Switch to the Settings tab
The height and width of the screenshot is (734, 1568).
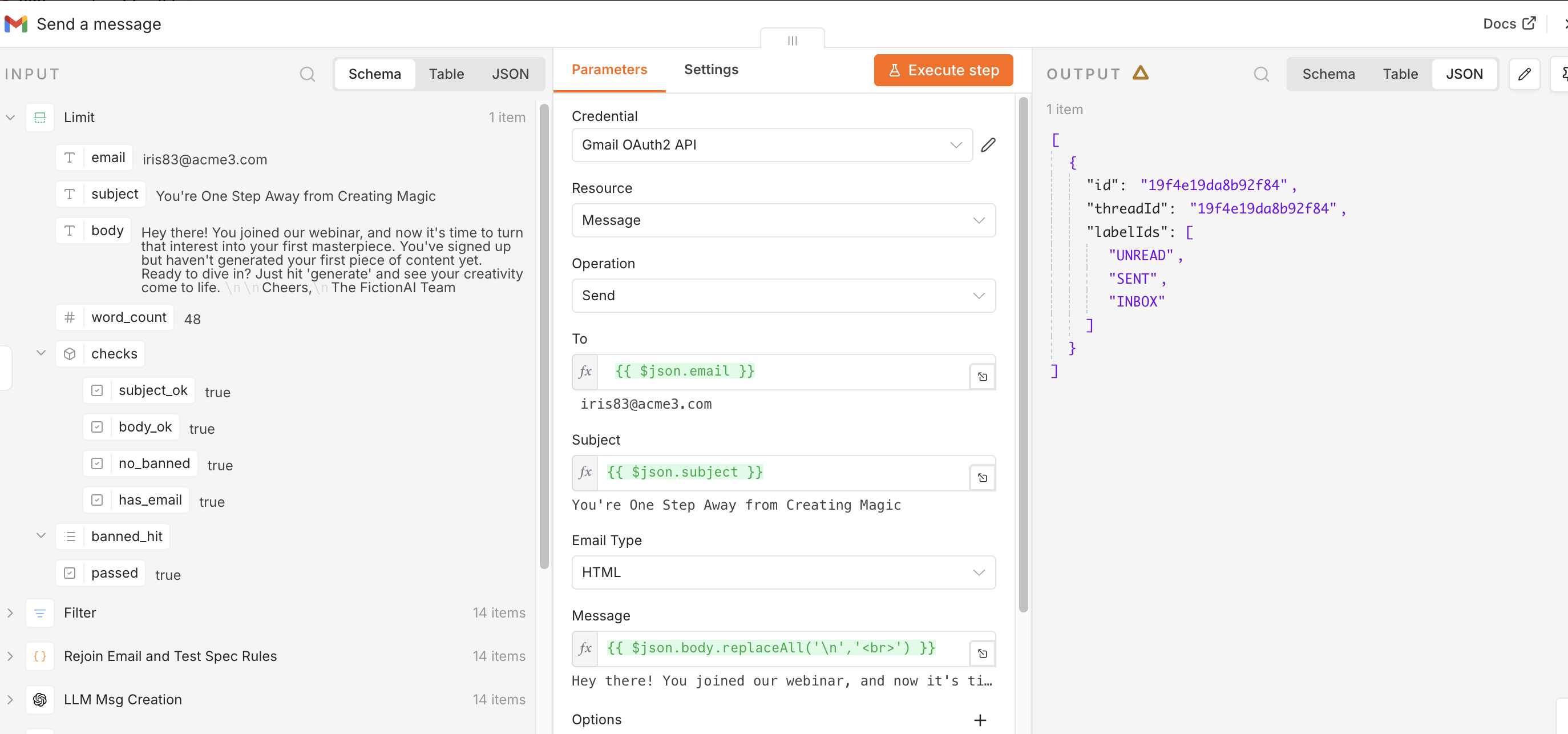pyautogui.click(x=711, y=70)
